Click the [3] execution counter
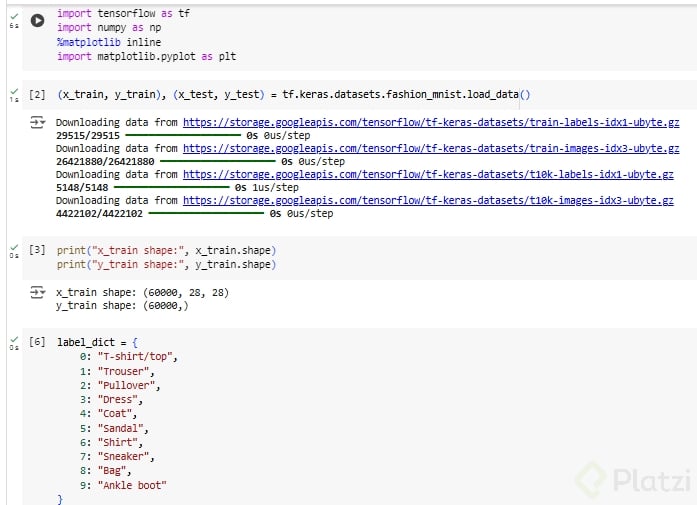Screen dimensions: 697x505 (x=38, y=250)
